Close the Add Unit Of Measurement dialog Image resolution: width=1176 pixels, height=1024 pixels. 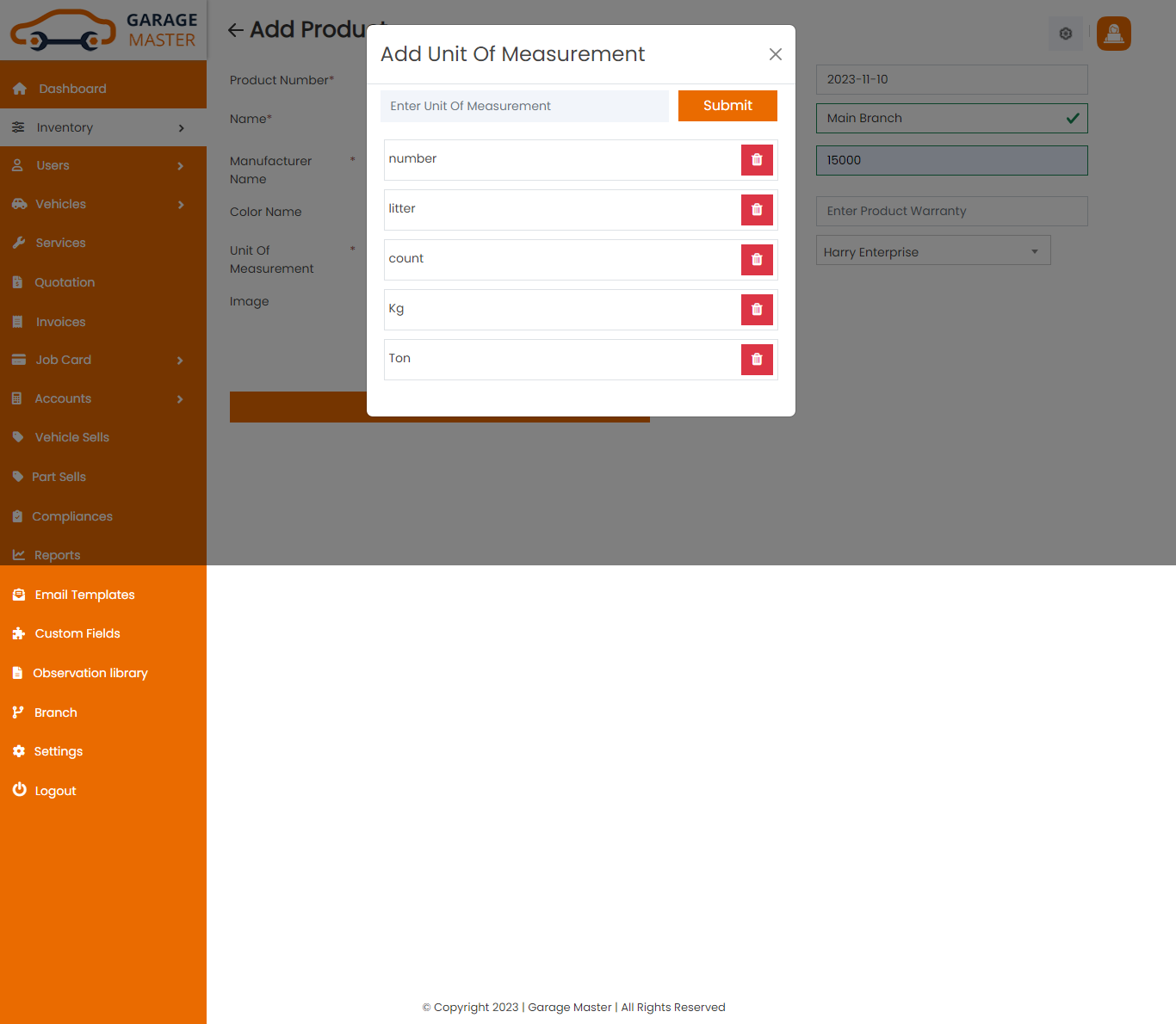[775, 54]
